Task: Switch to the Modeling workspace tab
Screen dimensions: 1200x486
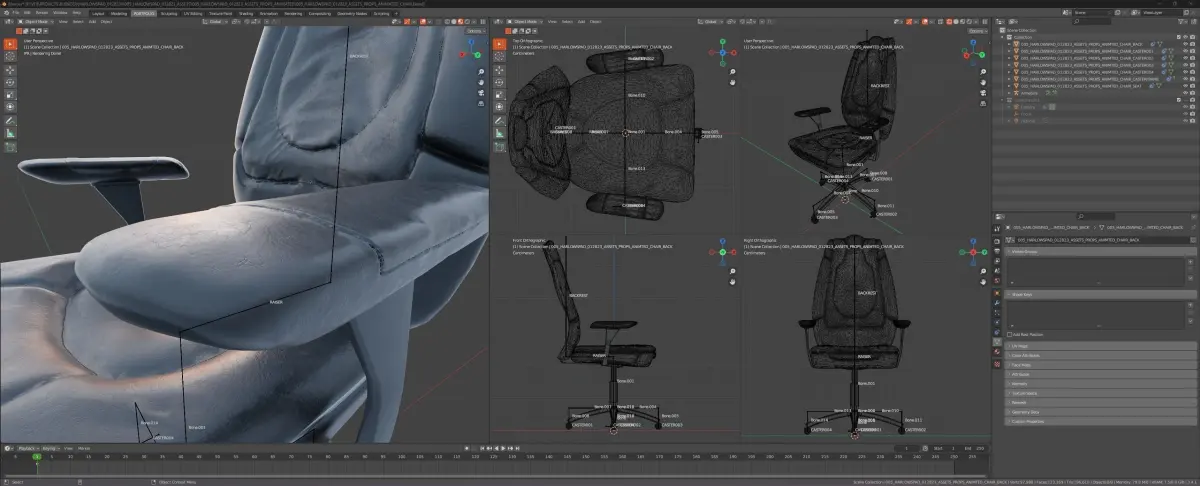Action: (119, 13)
